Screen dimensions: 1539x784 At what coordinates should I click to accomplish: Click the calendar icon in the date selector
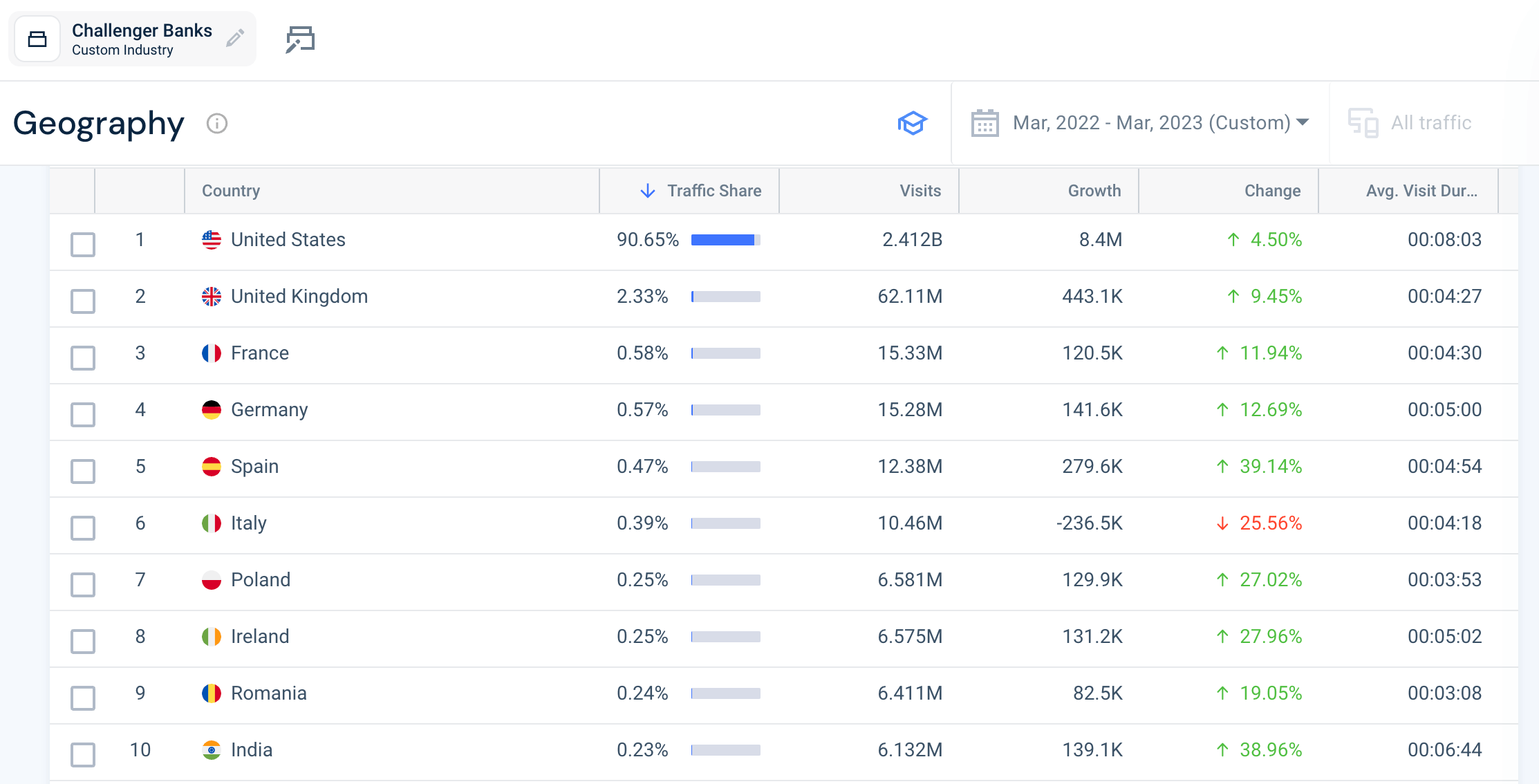pos(985,122)
